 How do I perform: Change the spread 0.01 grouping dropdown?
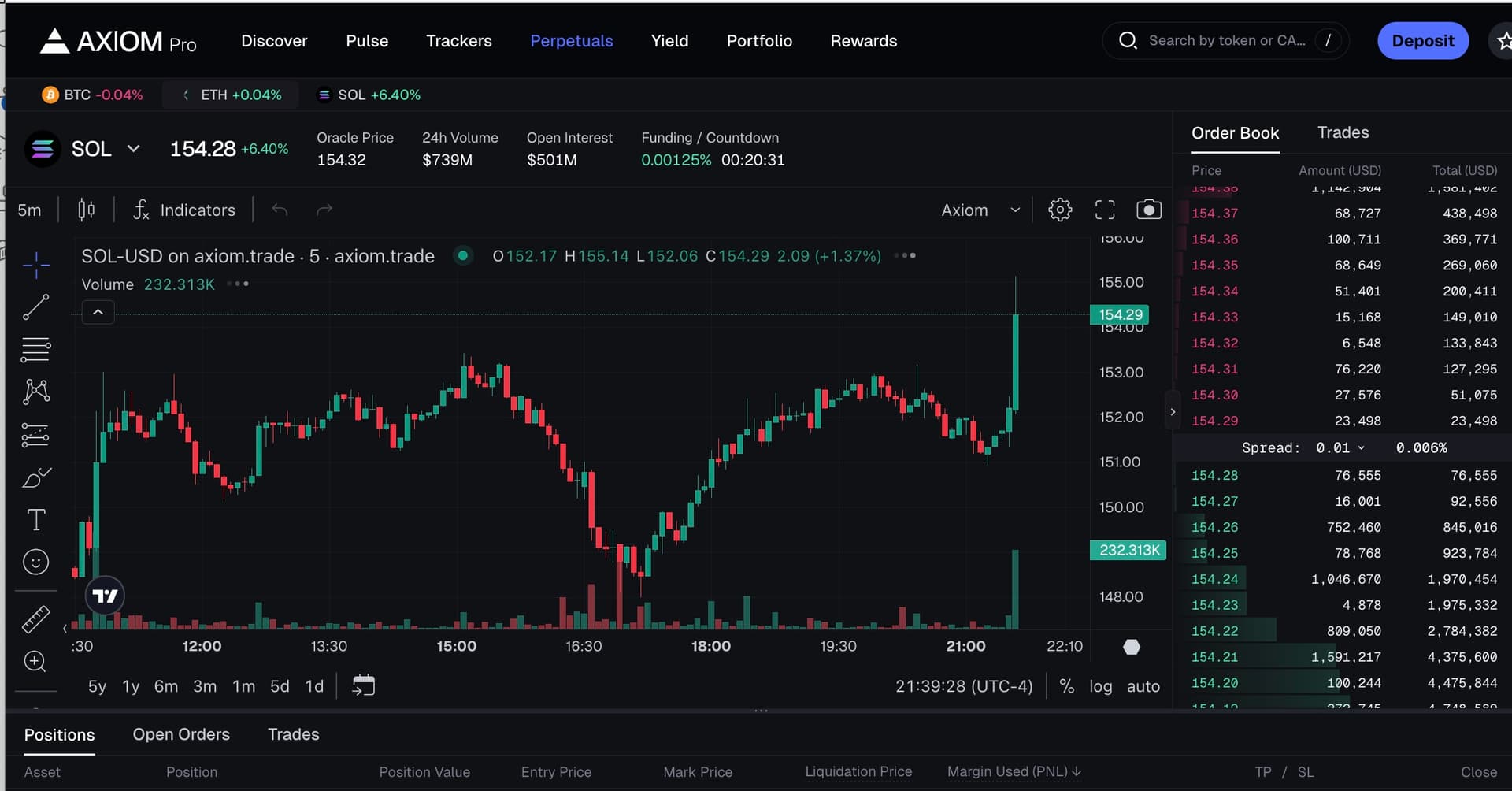(1340, 447)
